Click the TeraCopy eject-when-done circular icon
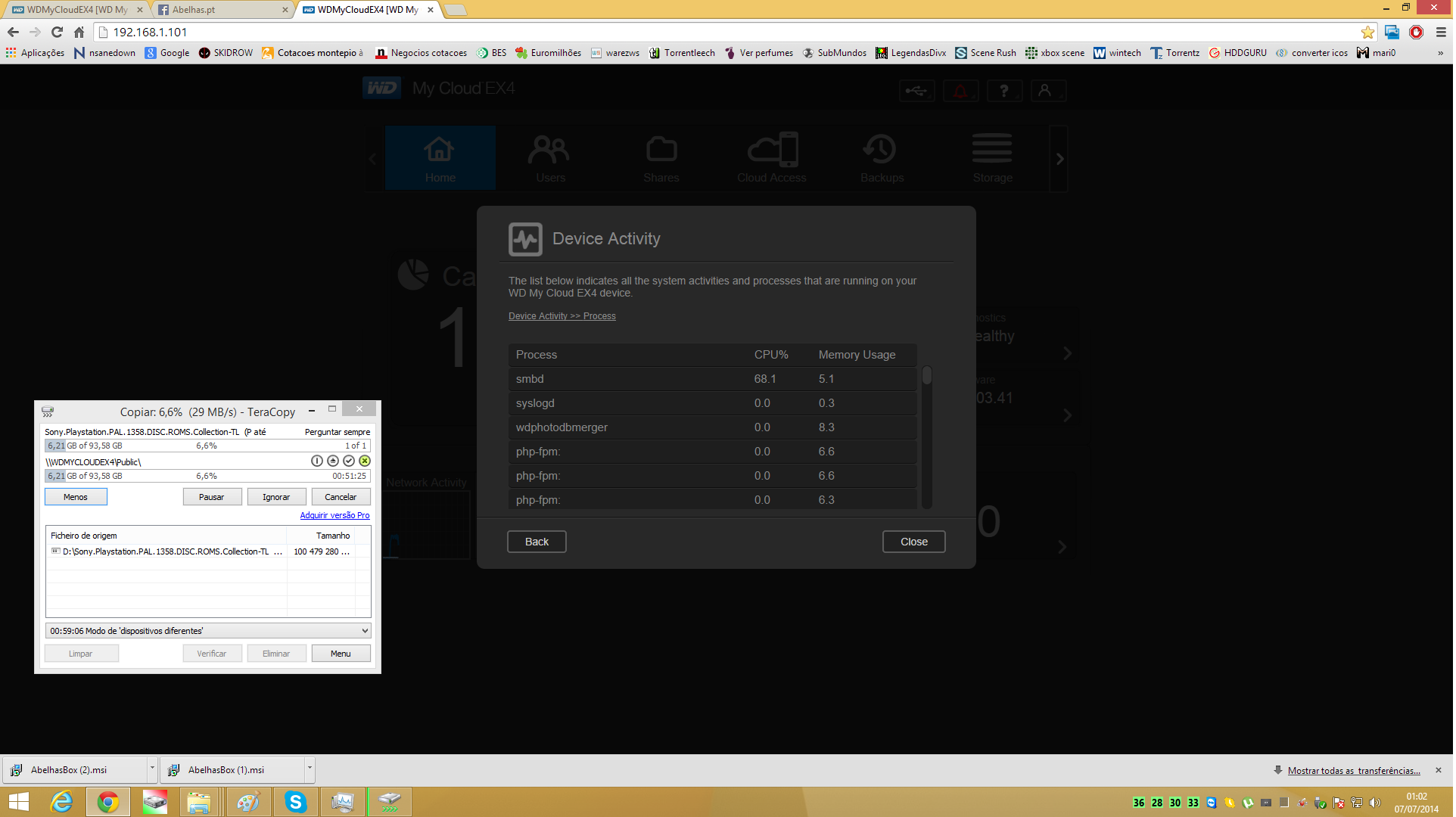The height and width of the screenshot is (817, 1456). (333, 461)
